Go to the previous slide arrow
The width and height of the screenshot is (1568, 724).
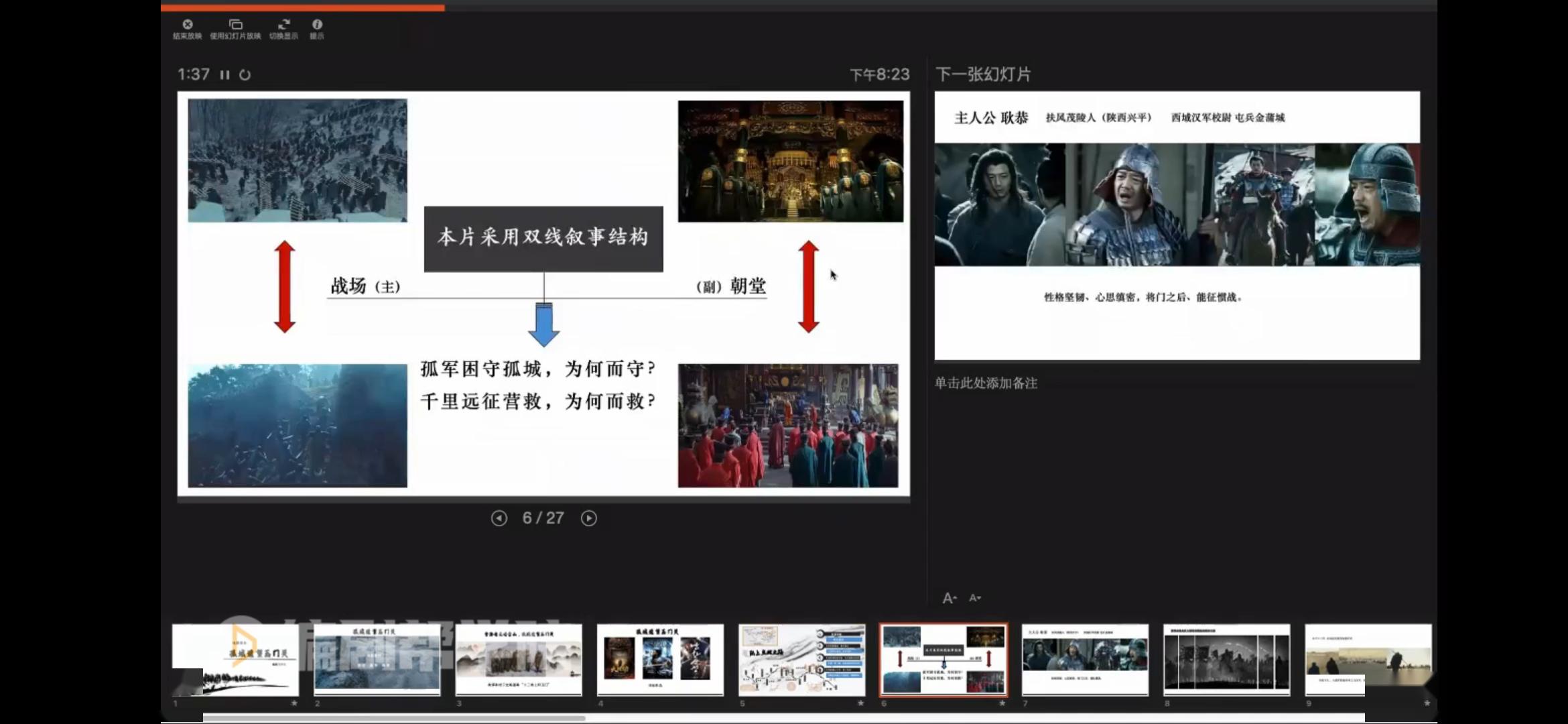point(499,518)
